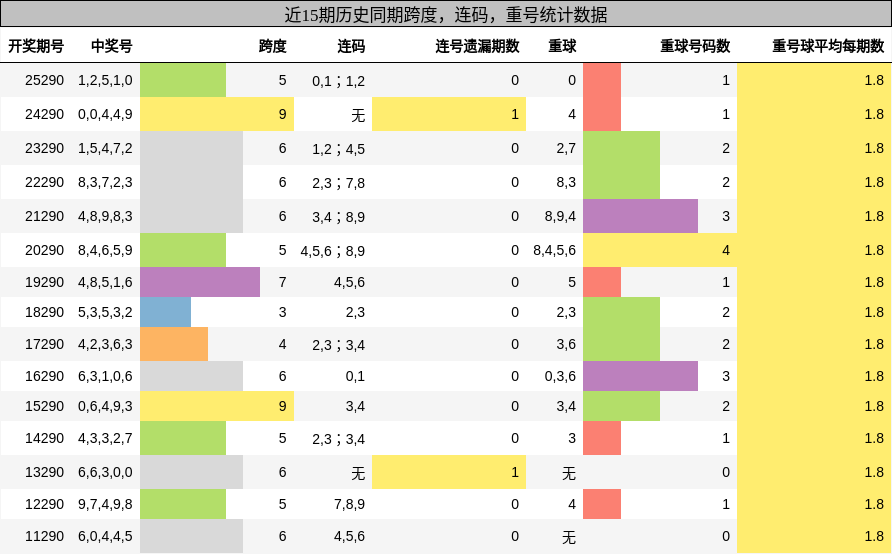Click the 跨度 column header
The width and height of the screenshot is (892, 554).
pyautogui.click(x=272, y=46)
